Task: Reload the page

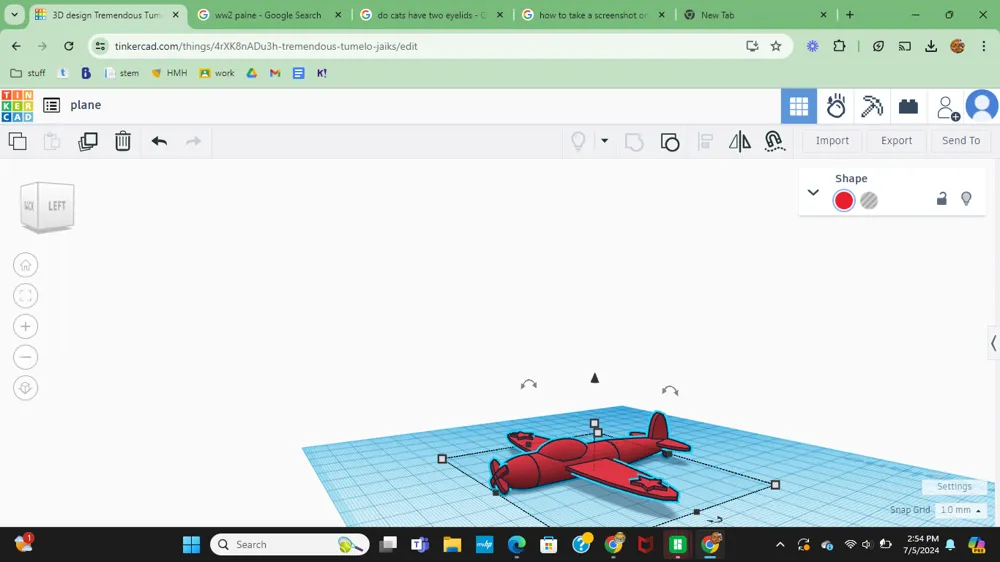Action: click(x=69, y=46)
